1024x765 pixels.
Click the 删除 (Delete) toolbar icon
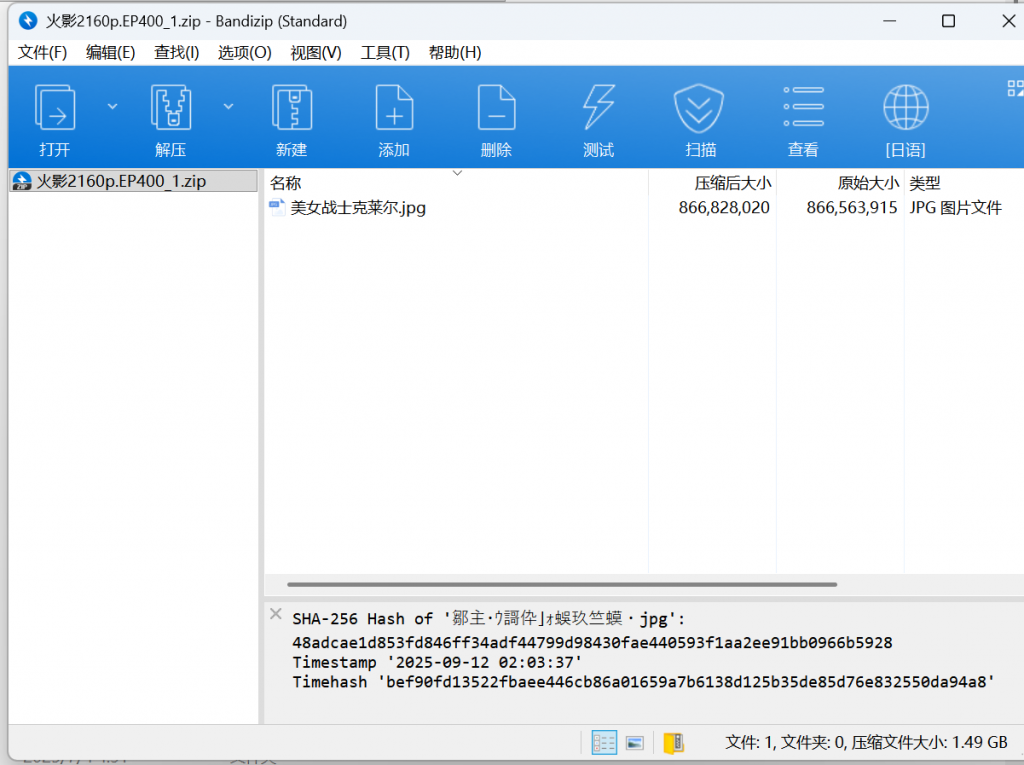click(x=496, y=108)
